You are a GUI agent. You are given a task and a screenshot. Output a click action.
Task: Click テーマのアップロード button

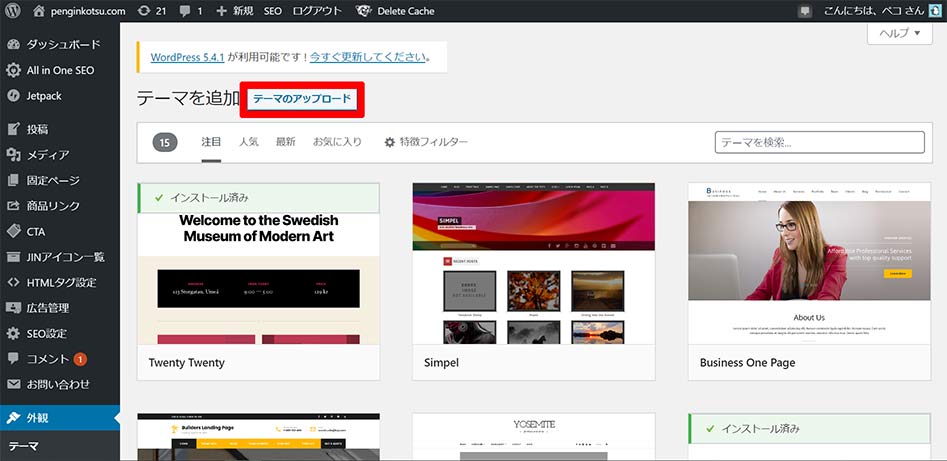[x=302, y=99]
